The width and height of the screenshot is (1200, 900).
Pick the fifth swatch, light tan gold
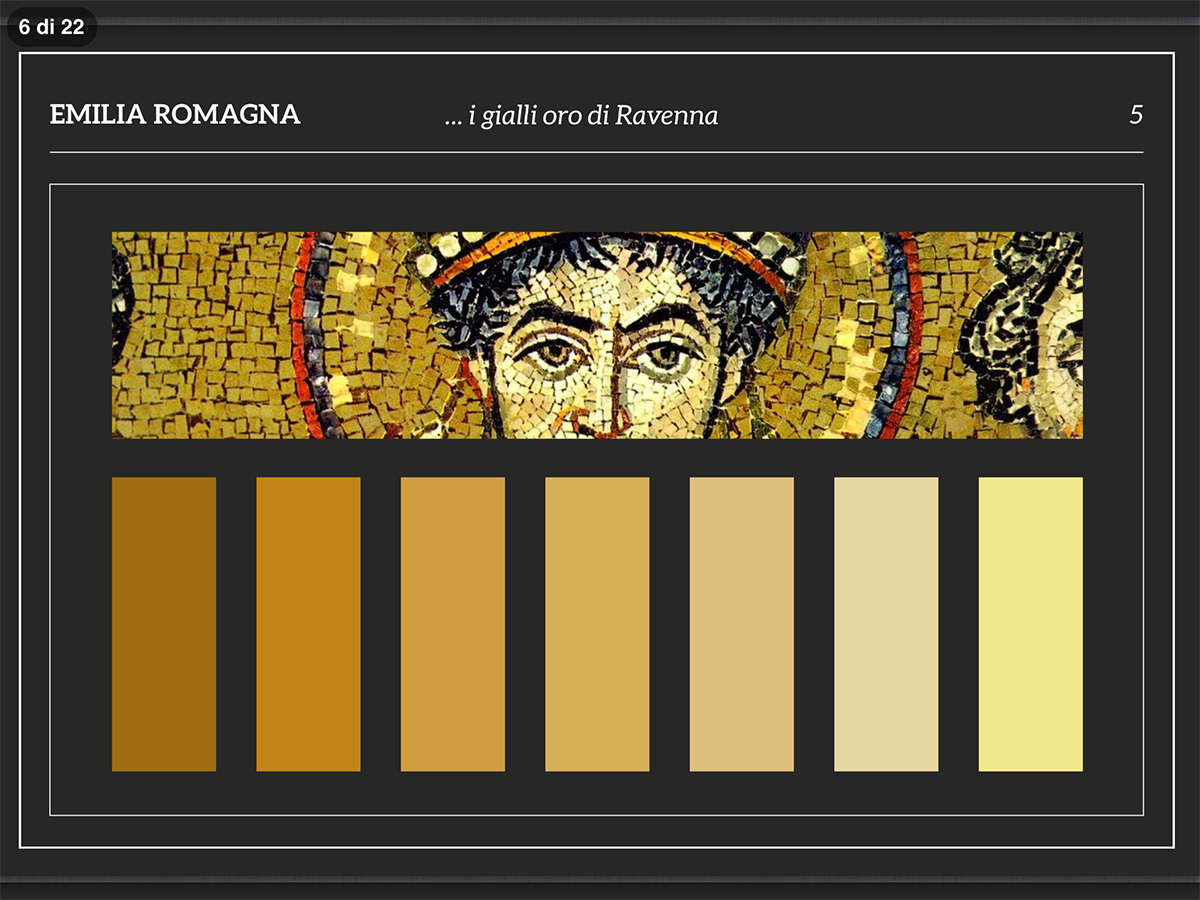(742, 624)
